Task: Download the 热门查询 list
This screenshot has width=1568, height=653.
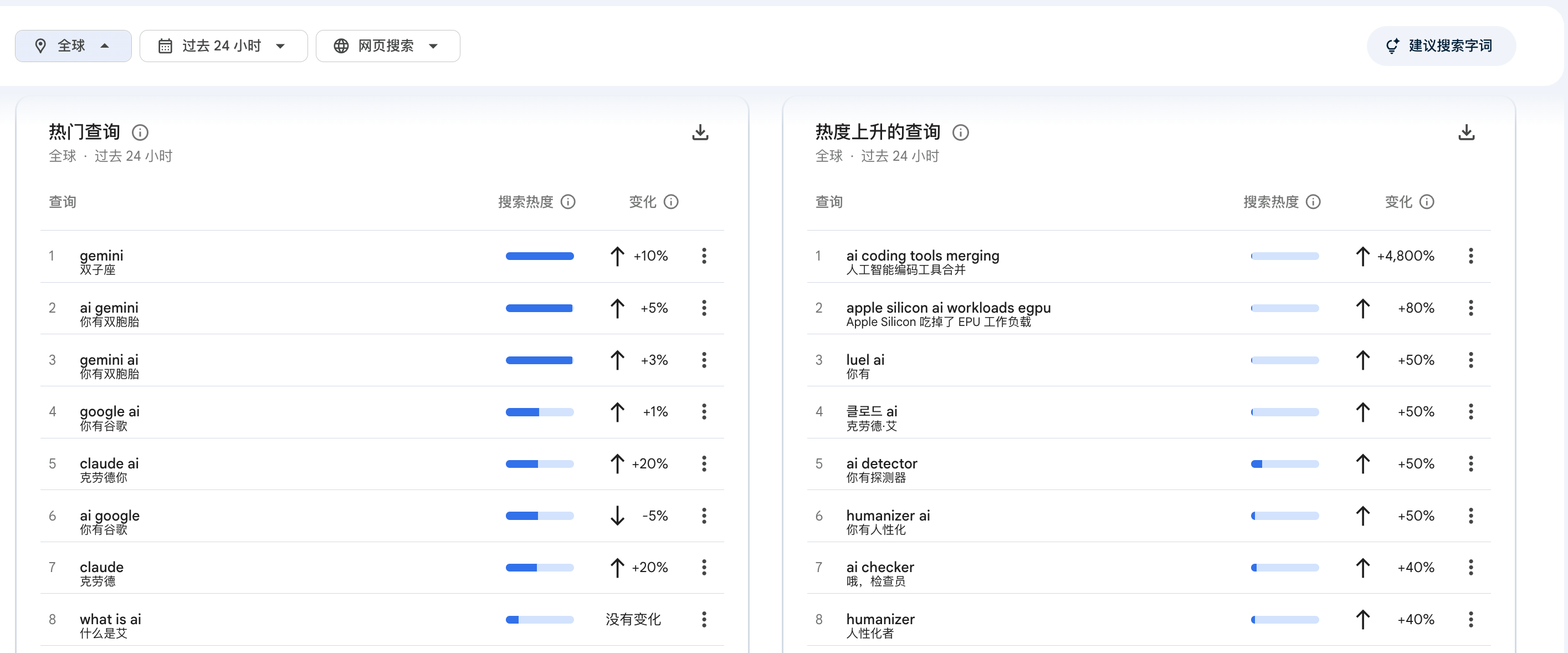Action: tap(700, 132)
